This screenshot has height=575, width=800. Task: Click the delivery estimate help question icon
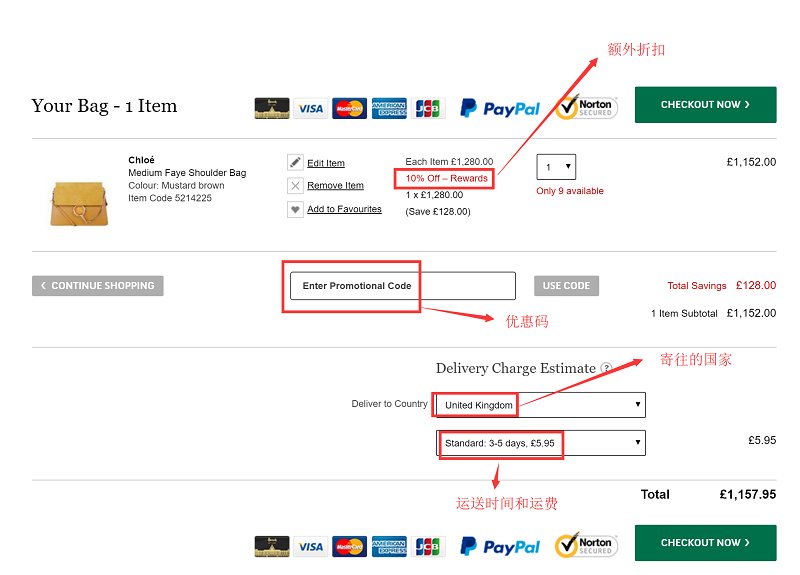tap(606, 368)
